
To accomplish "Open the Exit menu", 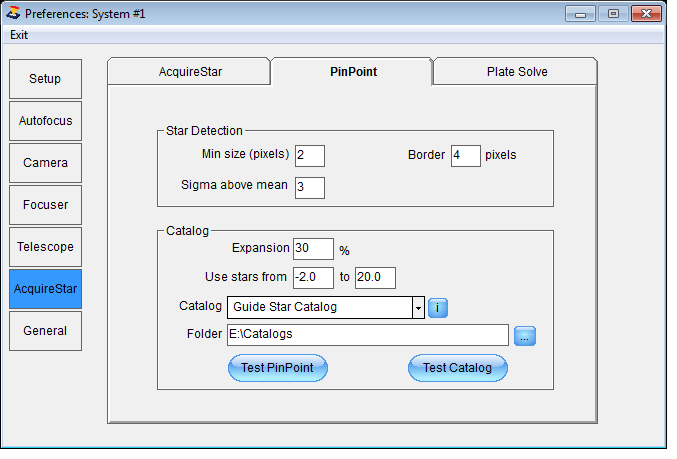I will tap(19, 35).
